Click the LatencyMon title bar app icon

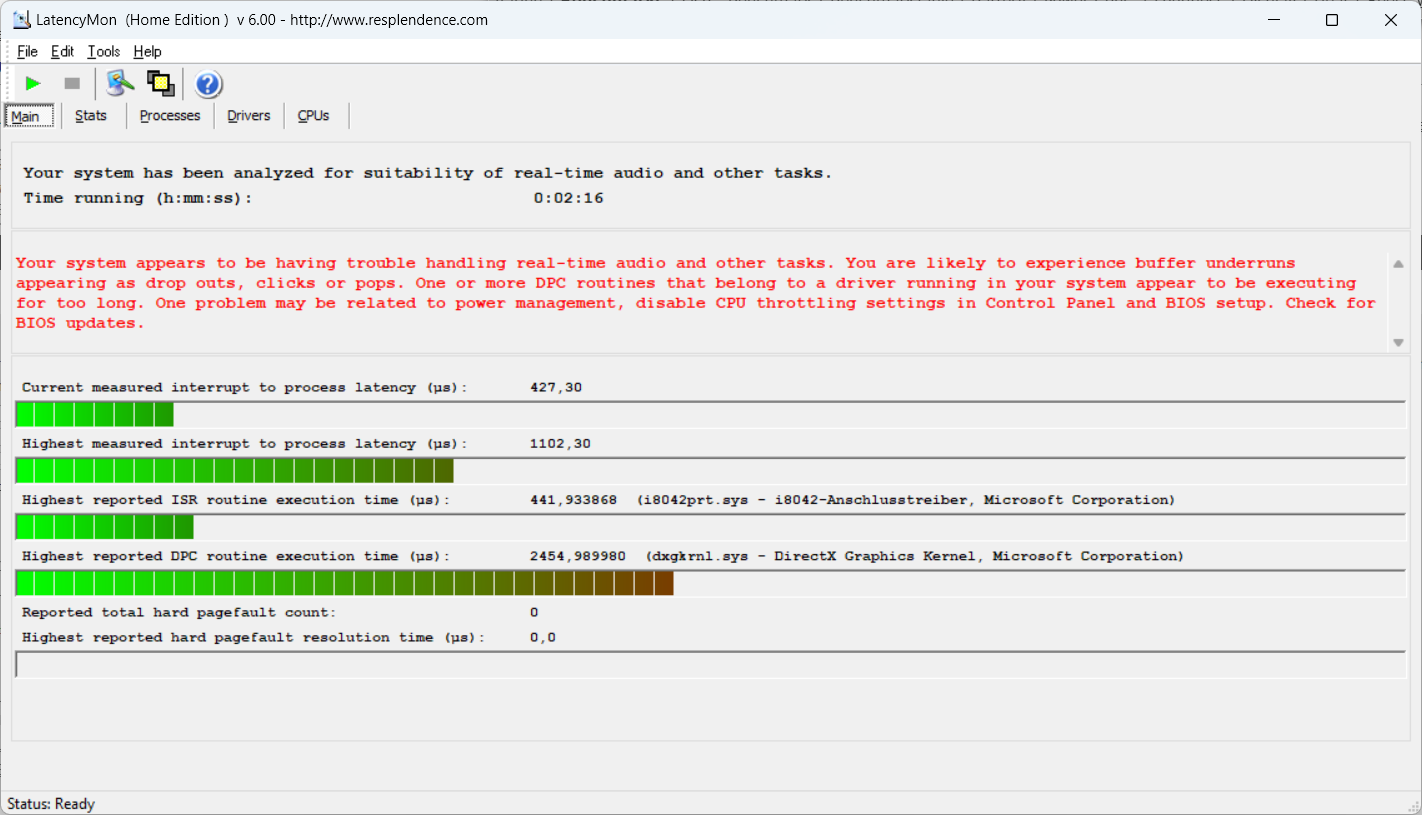[x=21, y=19]
